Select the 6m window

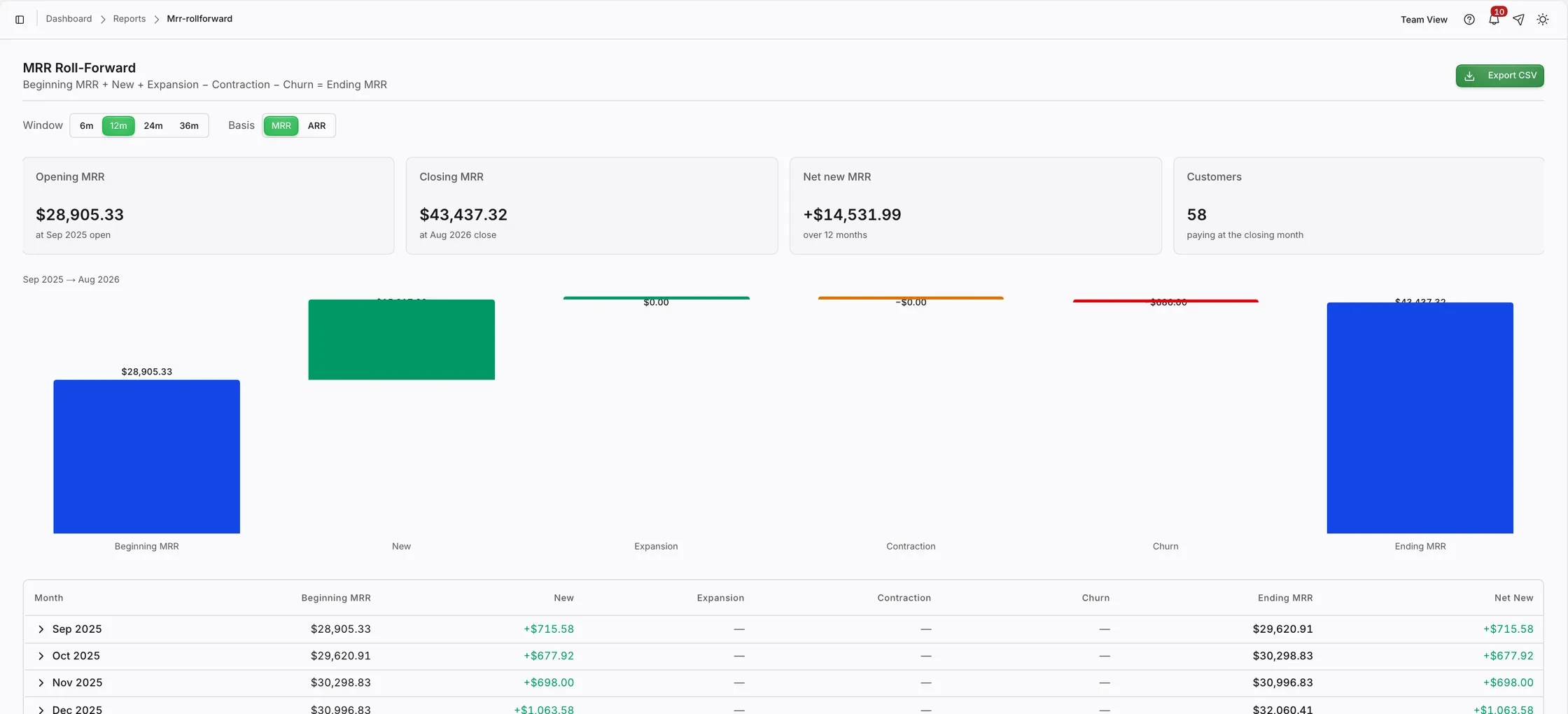[86, 126]
